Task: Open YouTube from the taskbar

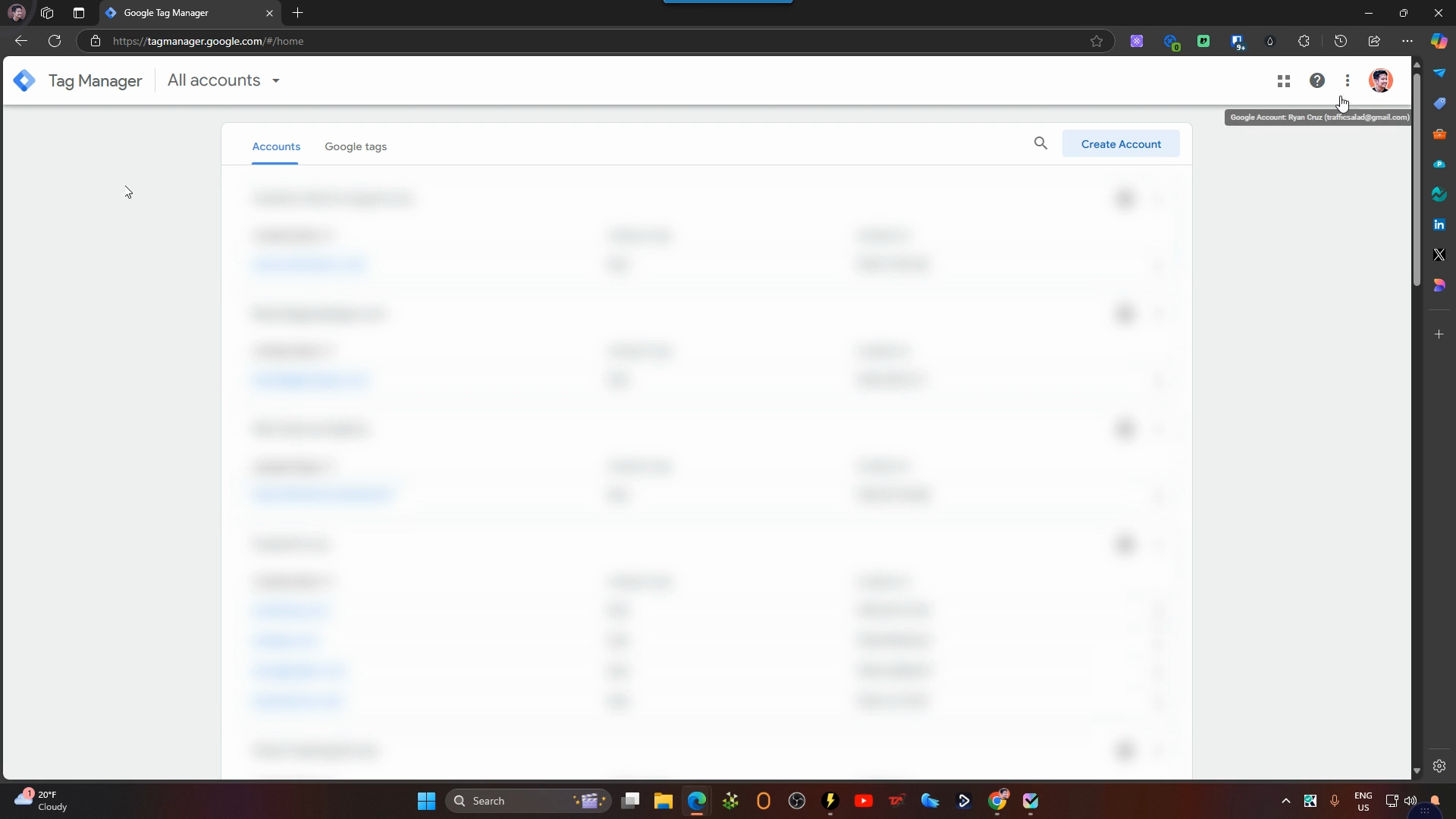Action: coord(864,801)
